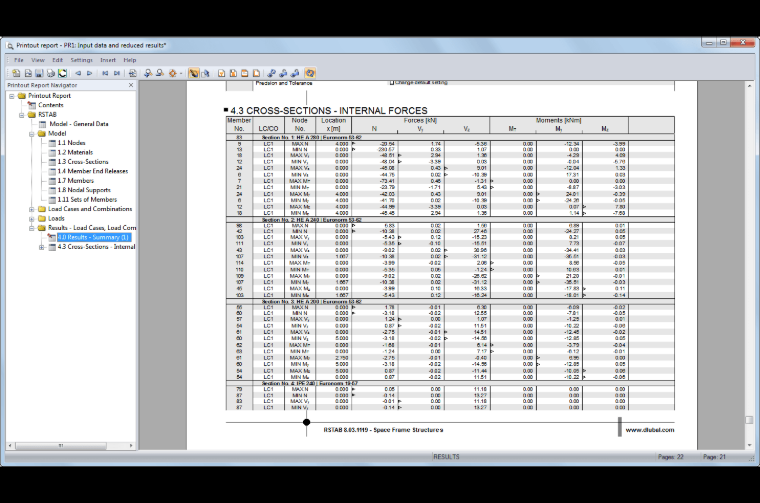
Task: Open the Edit menu
Action: 58,60
